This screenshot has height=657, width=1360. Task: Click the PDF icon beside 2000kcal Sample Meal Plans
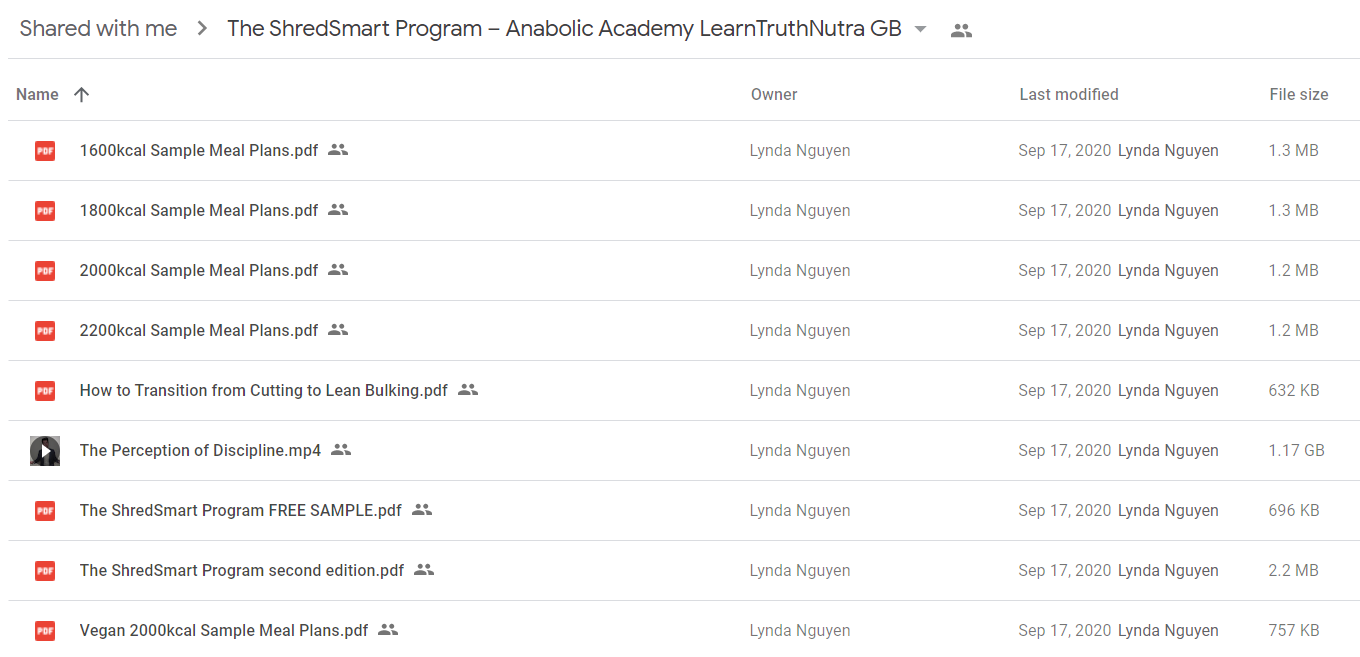[x=45, y=271]
